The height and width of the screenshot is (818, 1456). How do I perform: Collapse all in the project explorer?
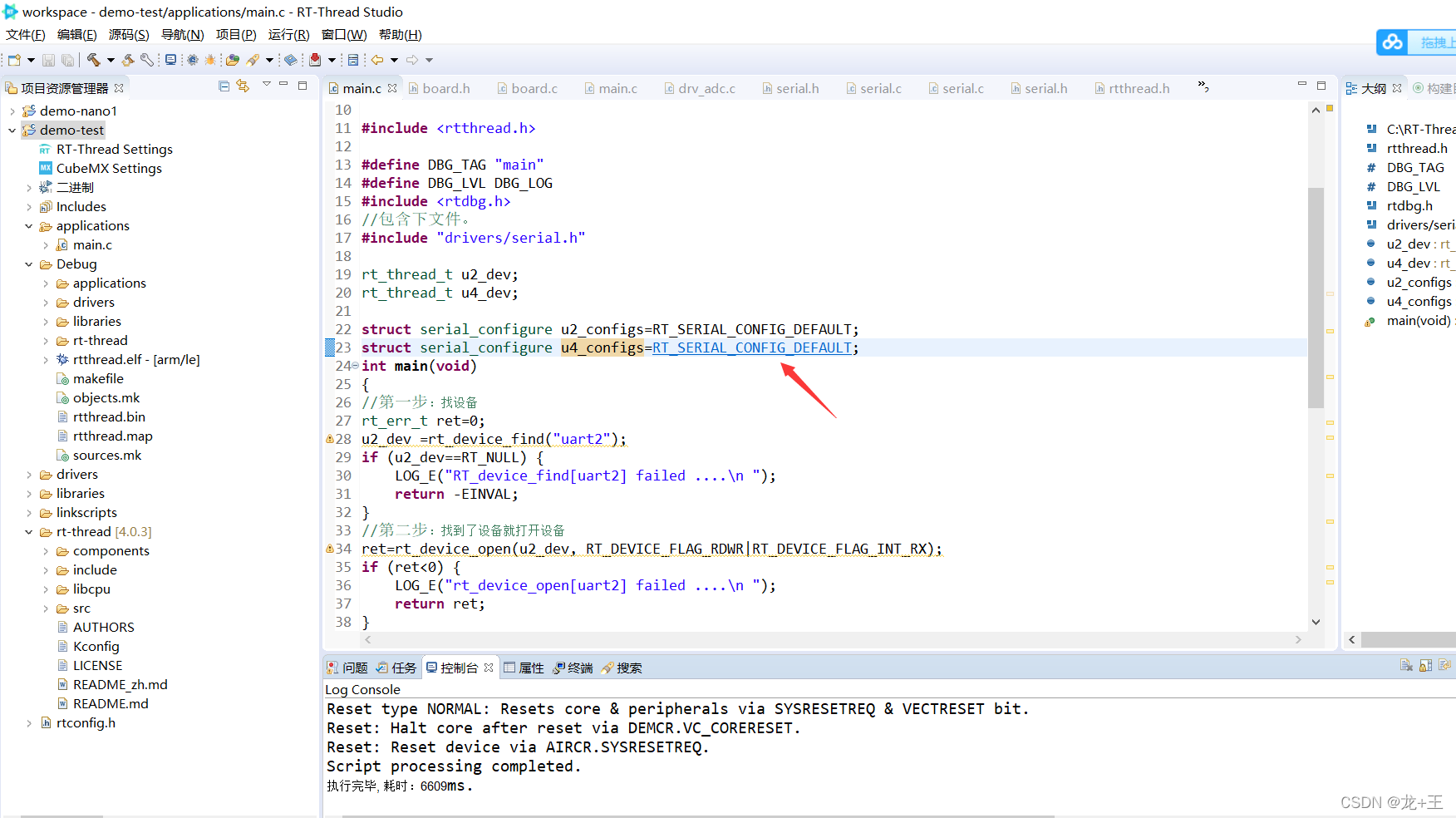tap(224, 86)
